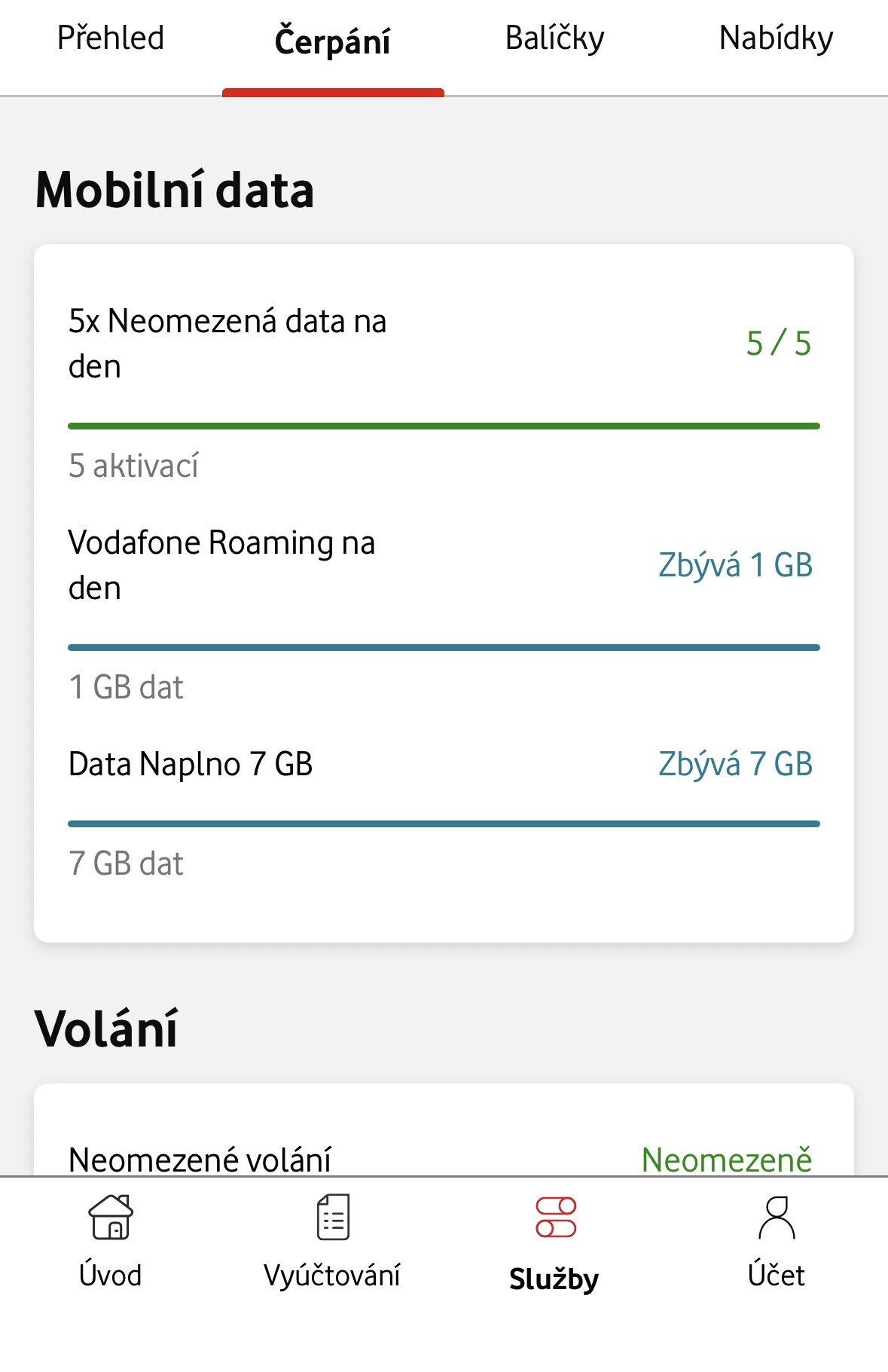Open the Balíčky tab
The image size is (888, 1372).
(x=554, y=38)
